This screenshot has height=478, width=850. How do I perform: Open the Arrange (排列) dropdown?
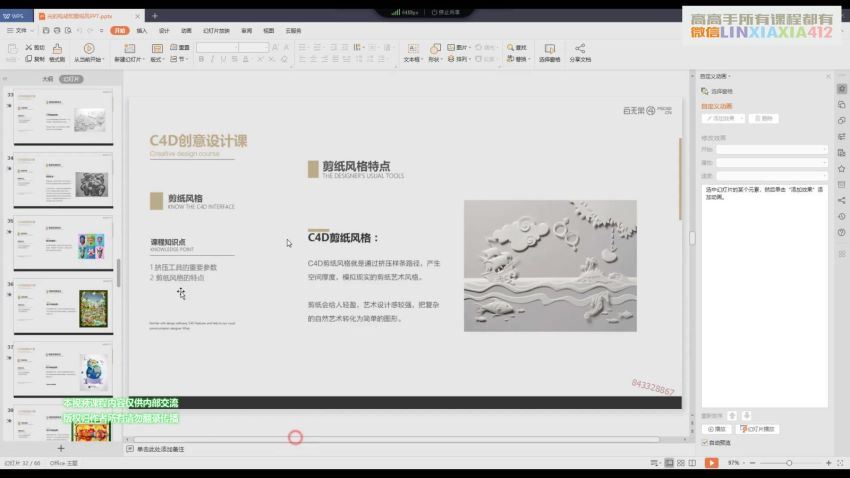(459, 59)
